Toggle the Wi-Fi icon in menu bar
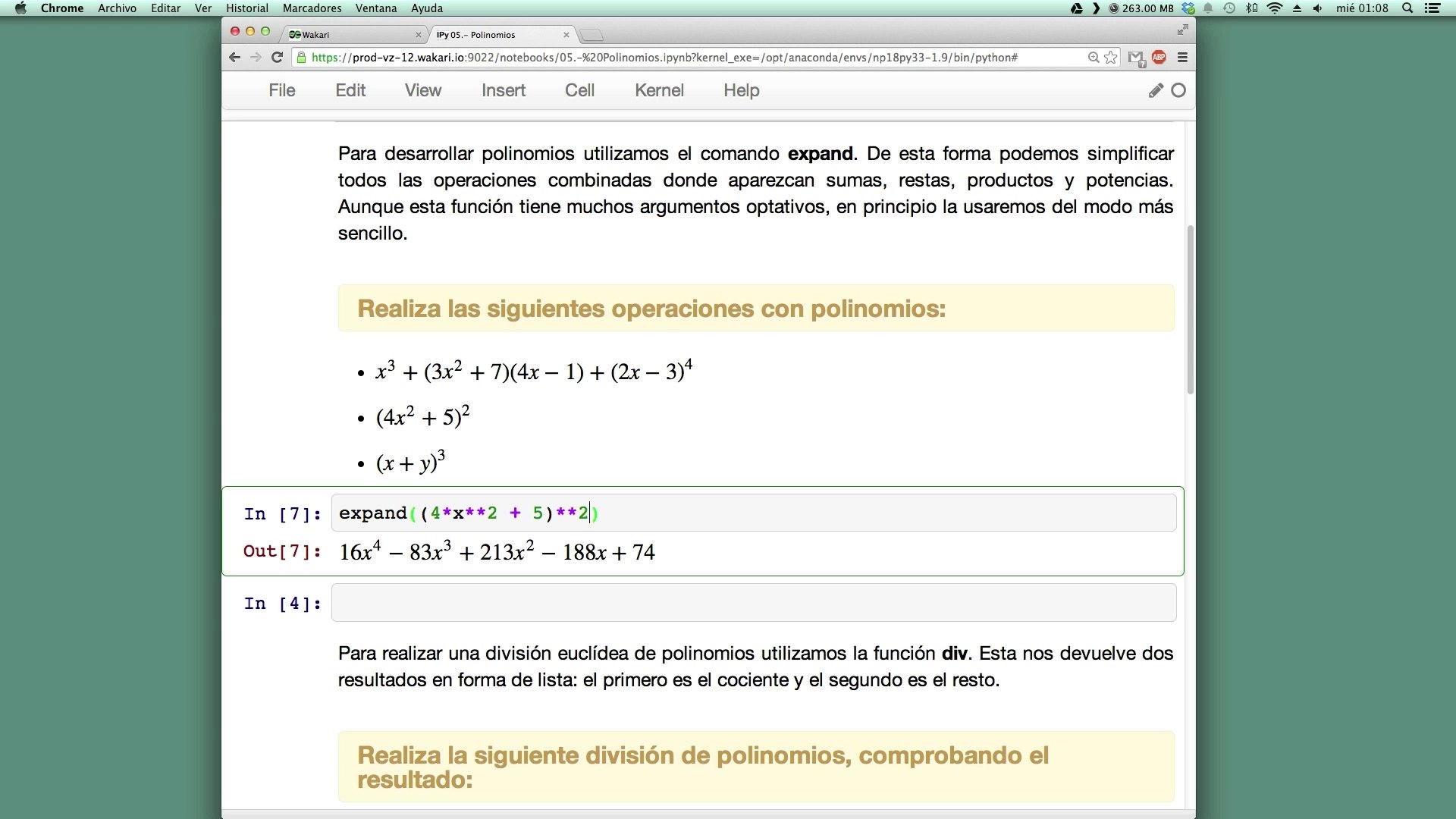The width and height of the screenshot is (1456, 819). 1275,8
